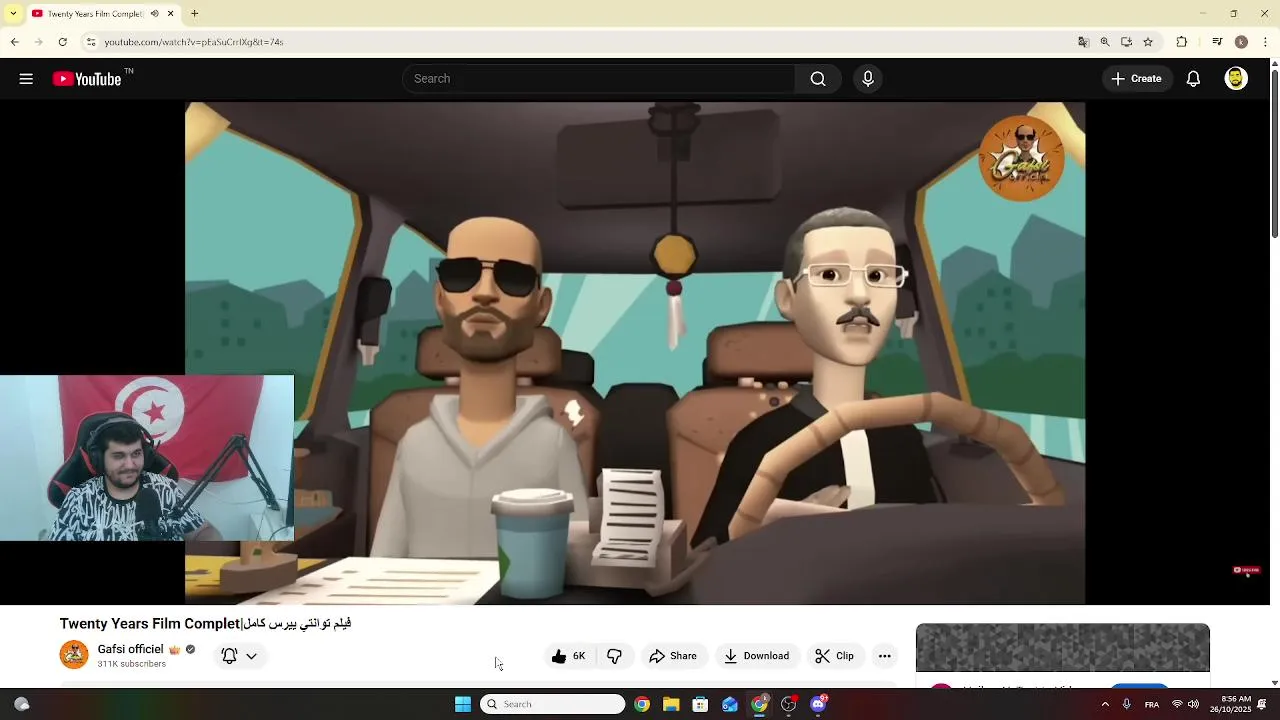Translate this page icon in address bar
Image resolution: width=1280 pixels, height=720 pixels.
pos(1083,42)
